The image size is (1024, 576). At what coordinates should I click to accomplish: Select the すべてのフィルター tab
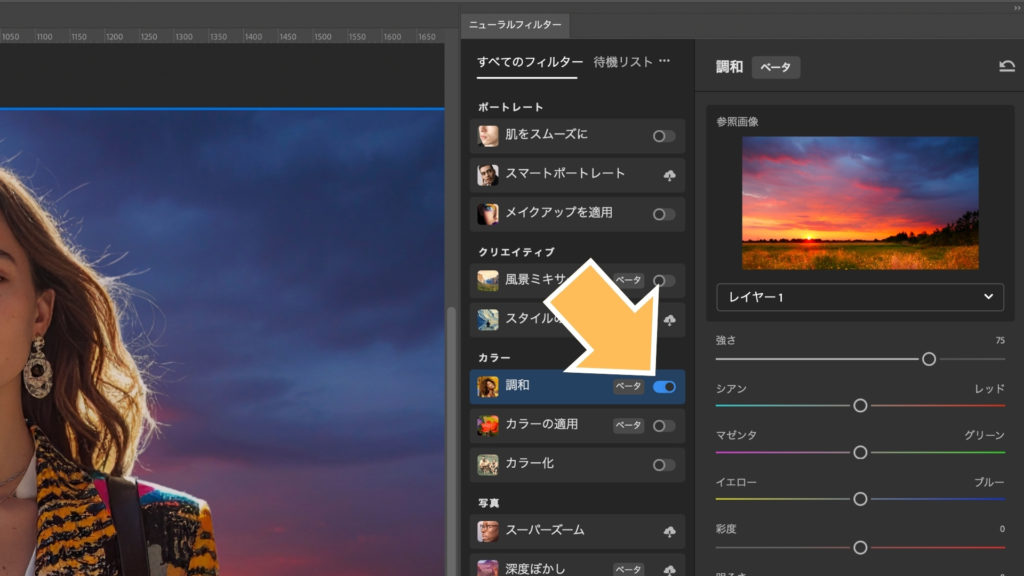528,61
